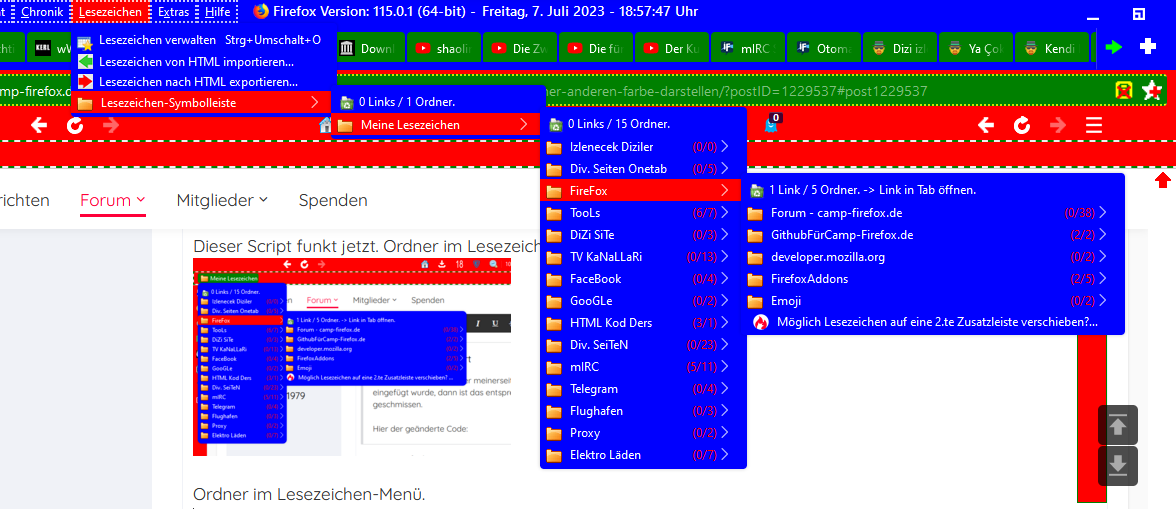Expand chevron of developer.mozilla.org folder

pos(1102,257)
